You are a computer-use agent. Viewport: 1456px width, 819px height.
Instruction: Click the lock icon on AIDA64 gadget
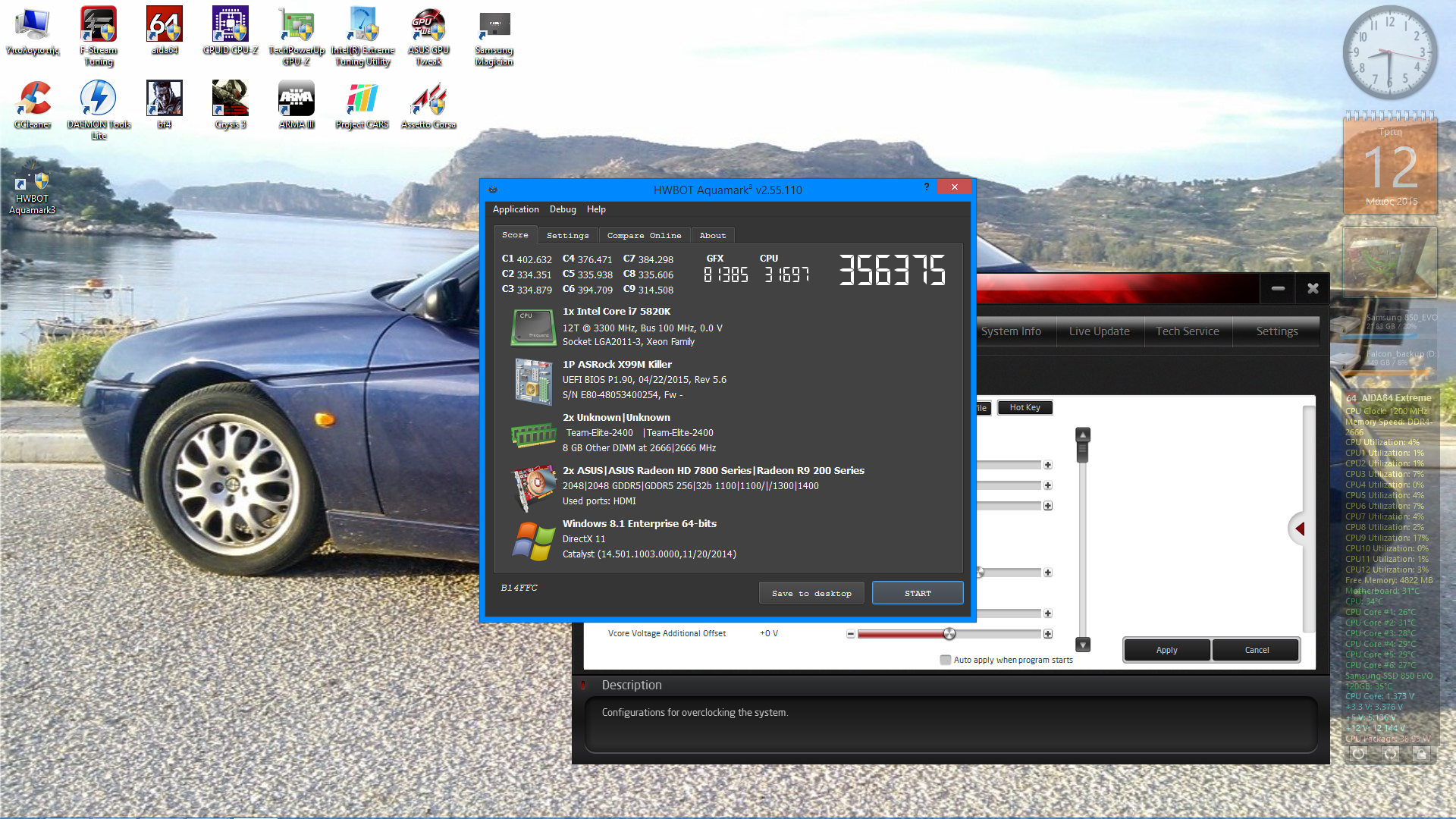pos(1422,754)
